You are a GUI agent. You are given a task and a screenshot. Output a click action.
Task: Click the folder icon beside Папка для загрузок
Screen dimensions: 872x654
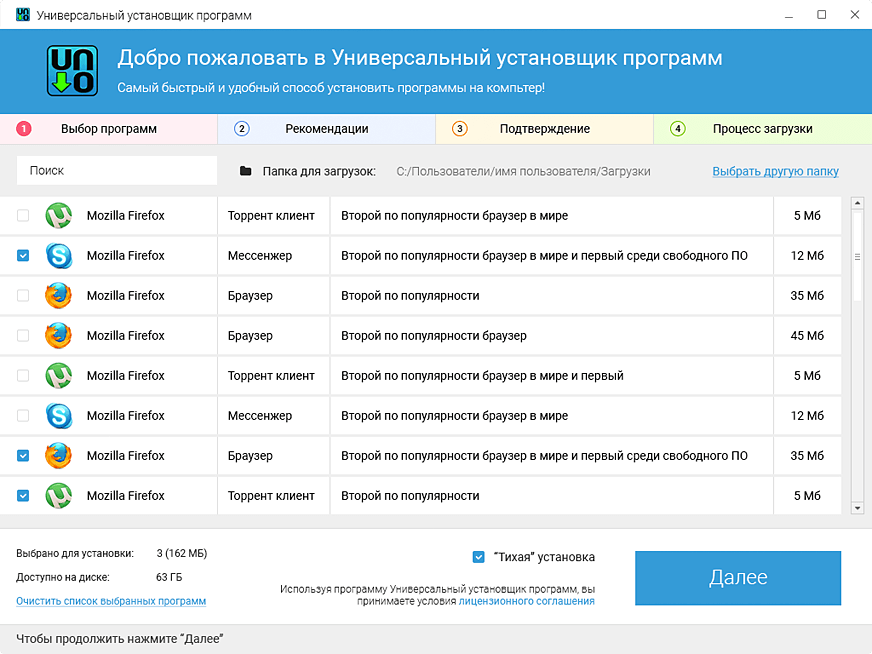[x=246, y=172]
